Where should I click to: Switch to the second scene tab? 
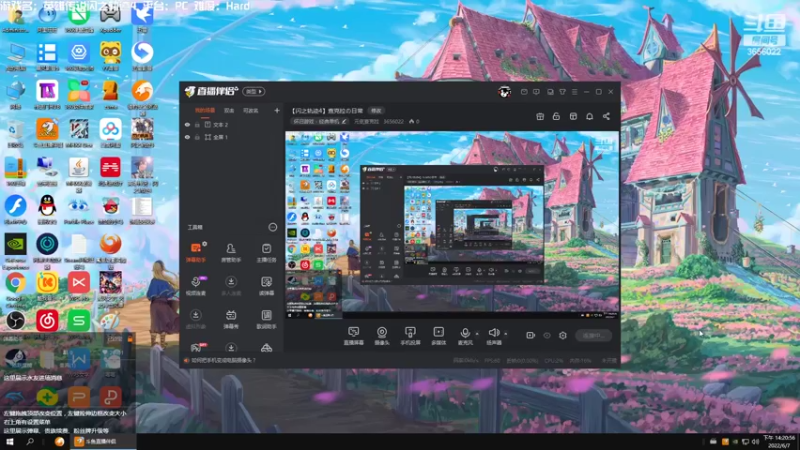(229, 110)
